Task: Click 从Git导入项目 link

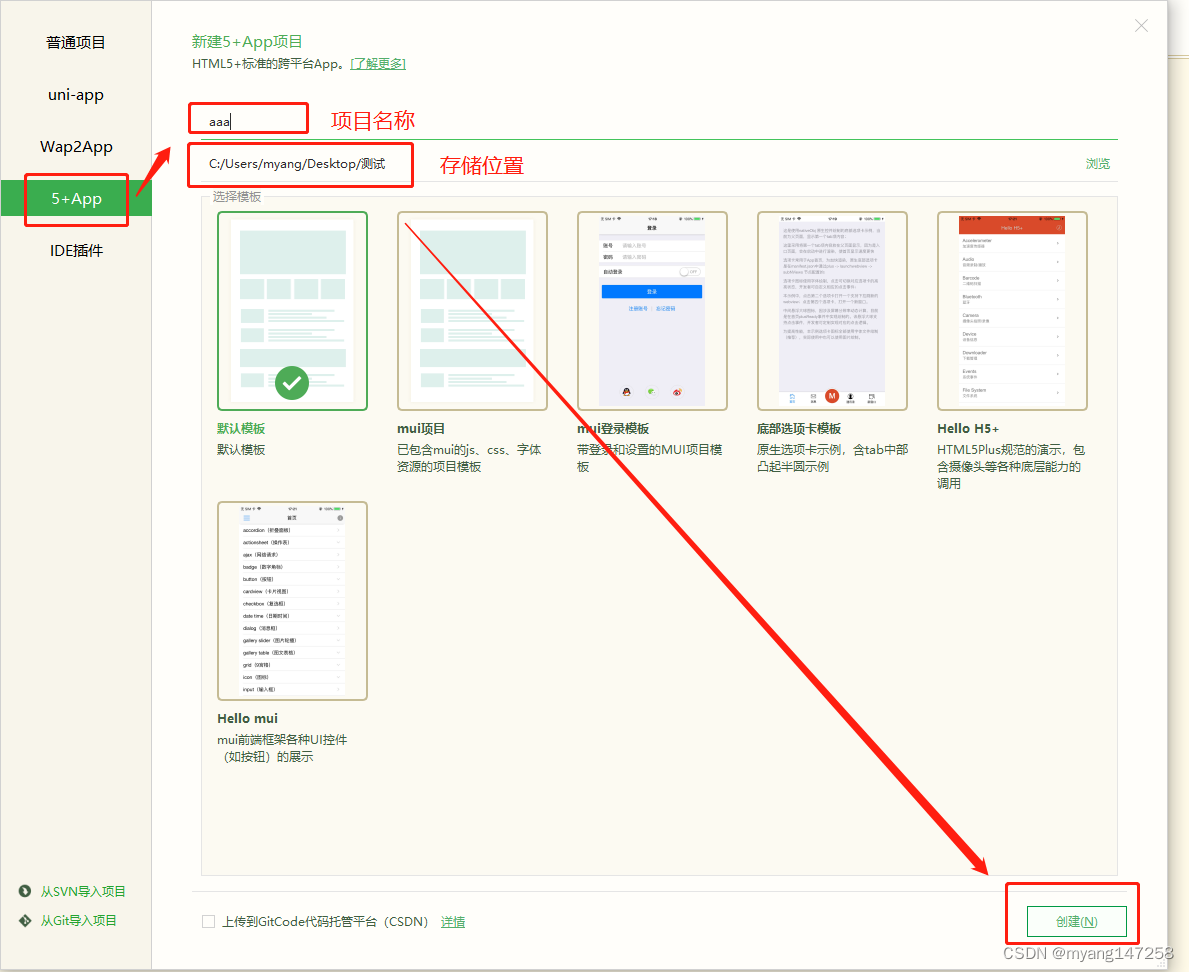Action: click(78, 920)
